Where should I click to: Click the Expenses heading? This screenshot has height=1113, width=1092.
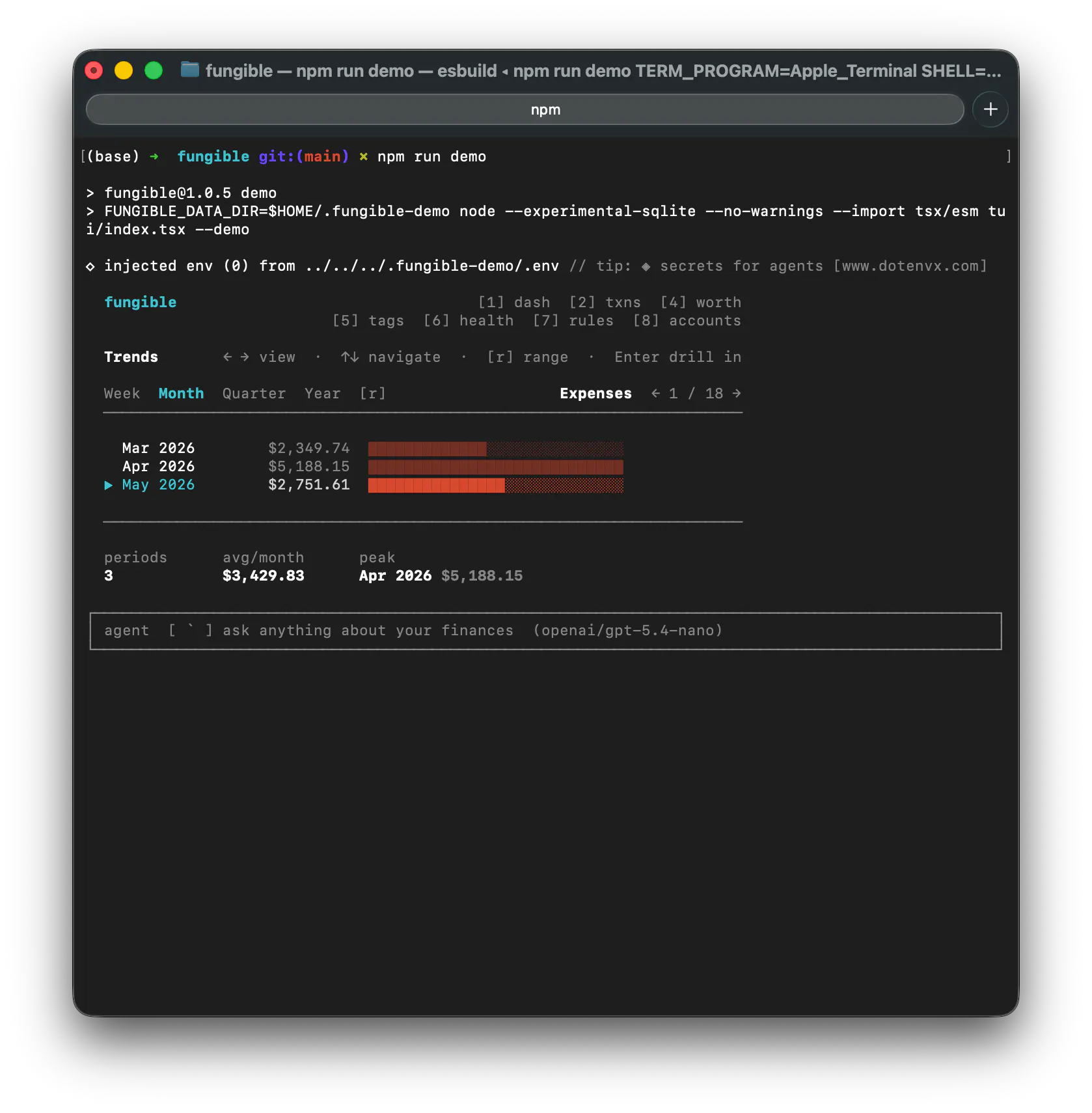pyautogui.click(x=595, y=393)
